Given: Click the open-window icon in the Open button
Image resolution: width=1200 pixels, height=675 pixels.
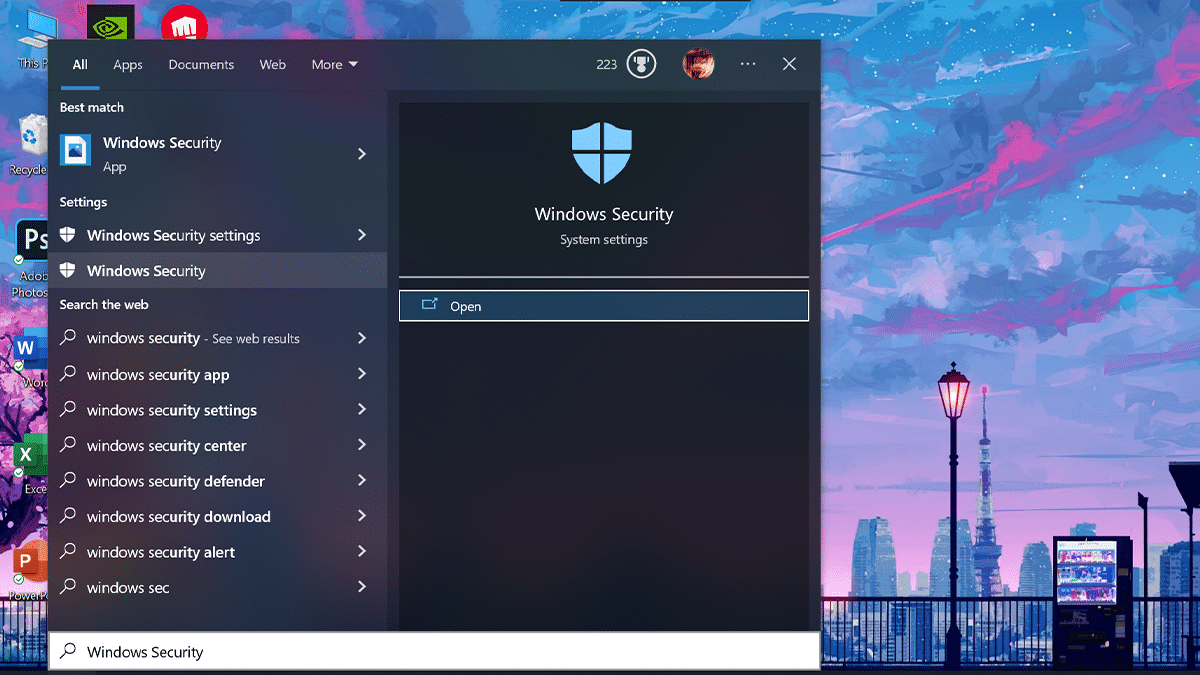Looking at the screenshot, I should [430, 305].
